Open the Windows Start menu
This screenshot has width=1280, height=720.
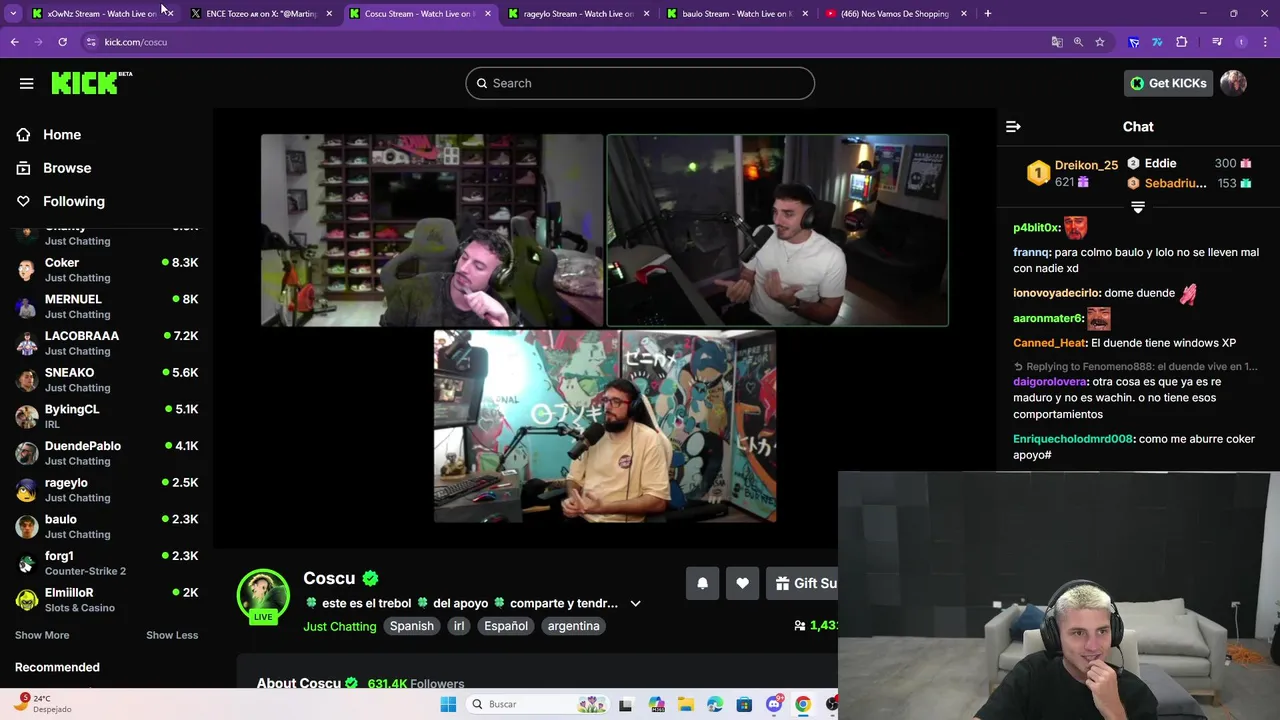(448, 704)
